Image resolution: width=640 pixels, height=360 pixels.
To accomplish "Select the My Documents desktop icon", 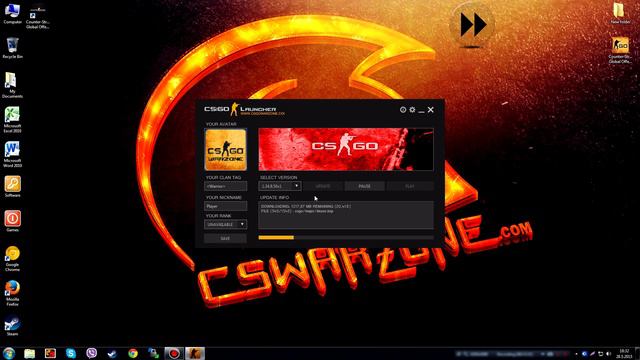I will [x=12, y=85].
